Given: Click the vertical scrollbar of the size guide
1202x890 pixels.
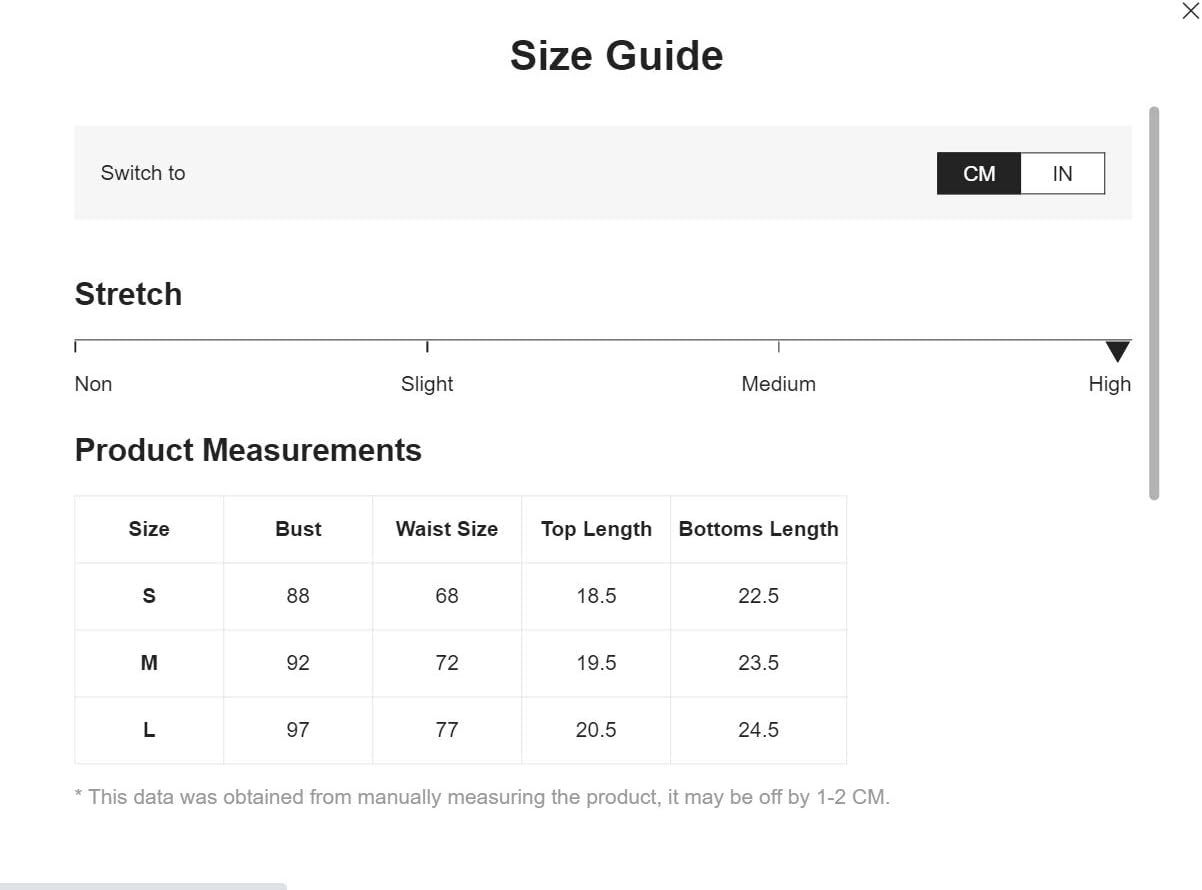Looking at the screenshot, I should click(x=1154, y=303).
